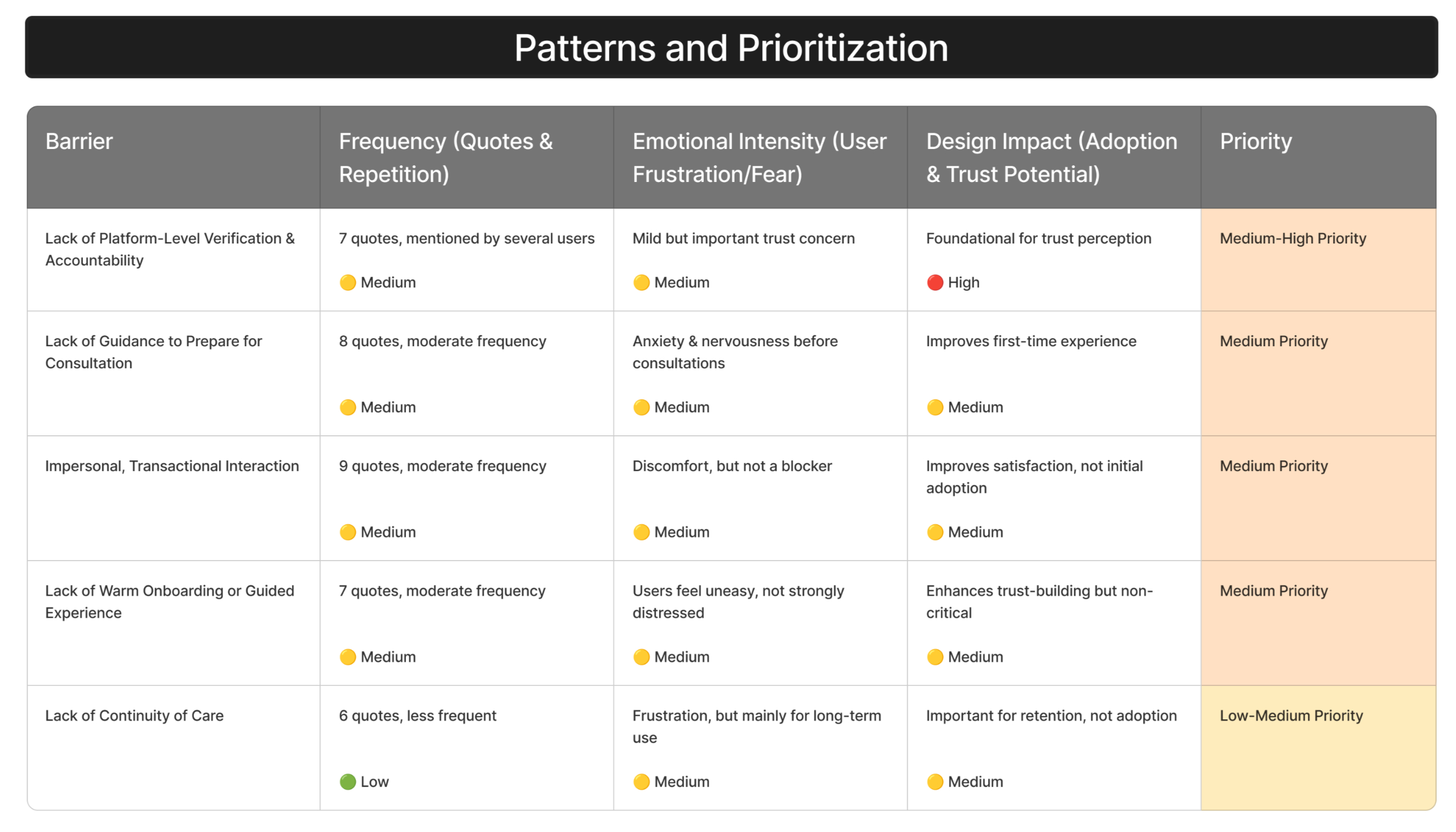Viewport: 1456px width, 832px height.
Task: Click Lack of Warm Onboarding barrier cell
Action: (169, 601)
